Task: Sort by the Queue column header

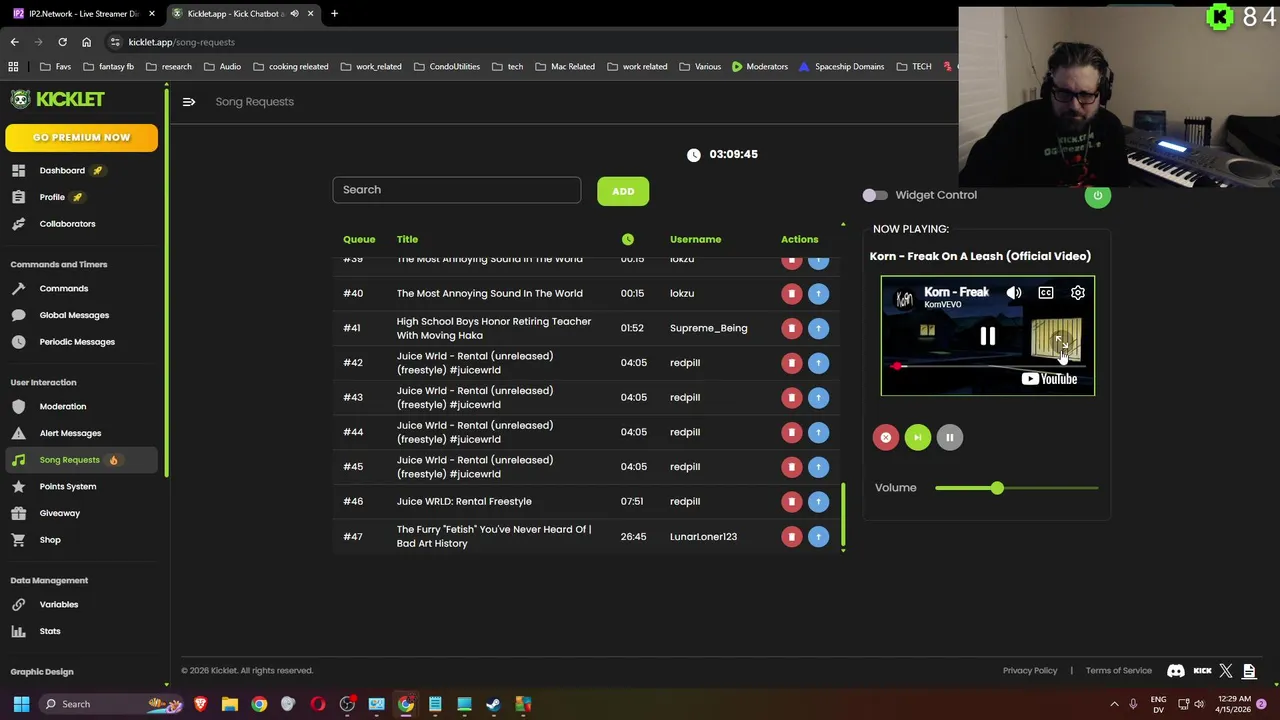Action: [x=359, y=239]
